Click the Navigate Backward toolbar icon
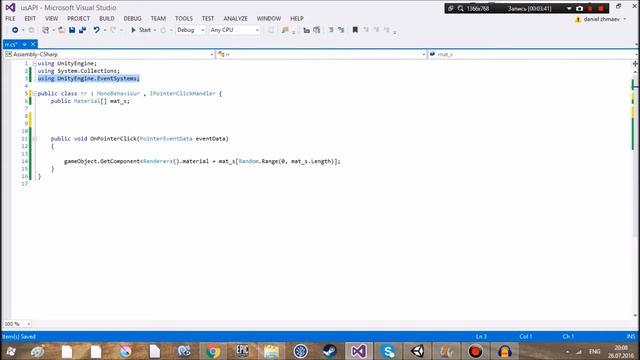This screenshot has width=640, height=360. [15, 30]
